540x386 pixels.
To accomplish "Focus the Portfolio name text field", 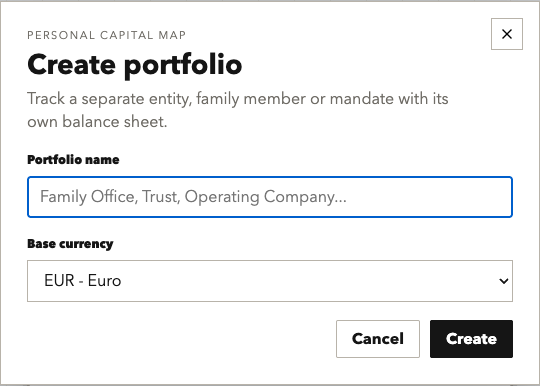I will (x=270, y=197).
